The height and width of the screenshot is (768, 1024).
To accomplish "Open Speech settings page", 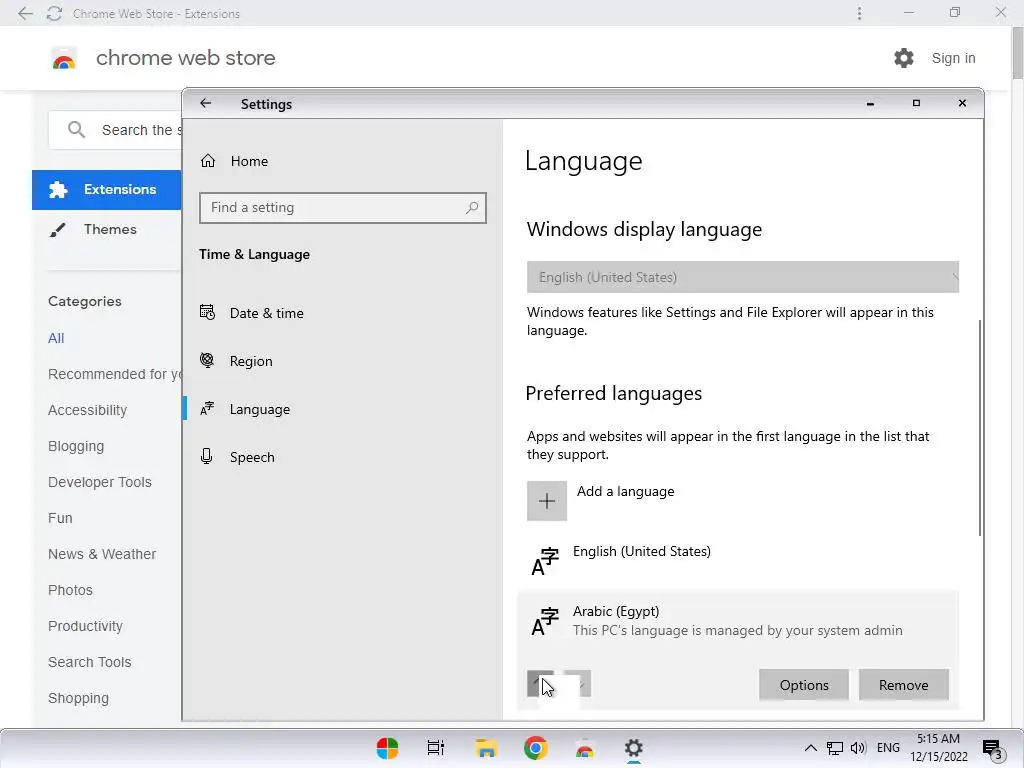I will 237,456.
